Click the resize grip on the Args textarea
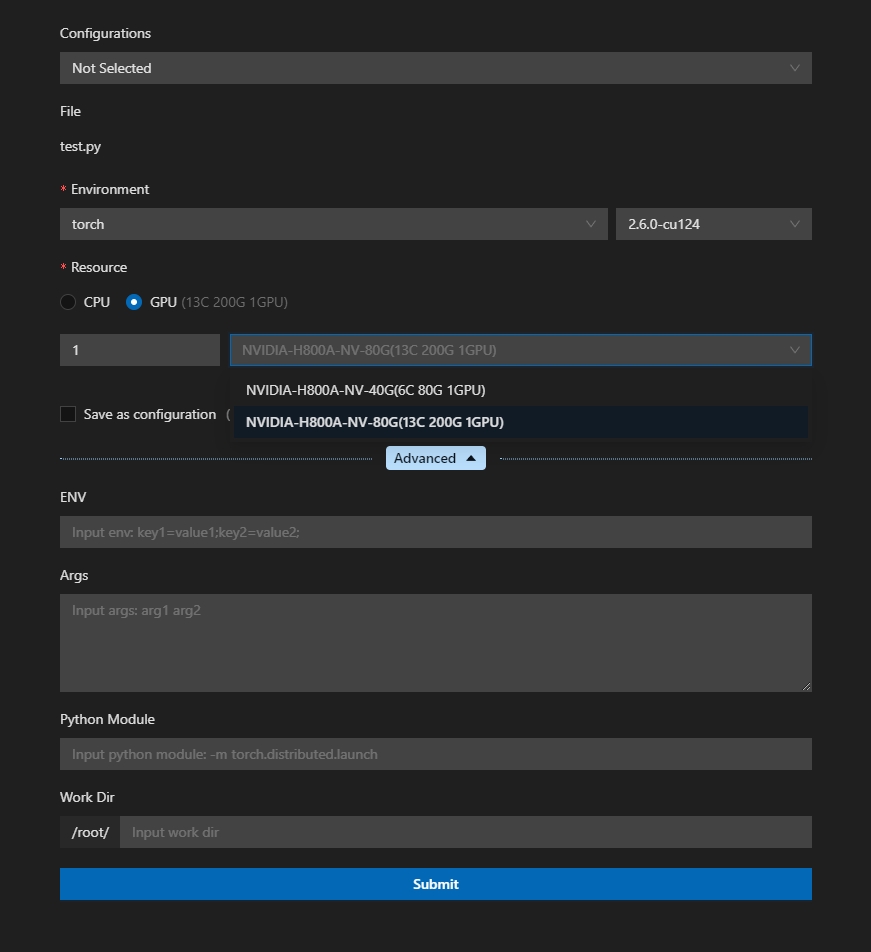The image size is (871, 952). pyautogui.click(x=806, y=685)
